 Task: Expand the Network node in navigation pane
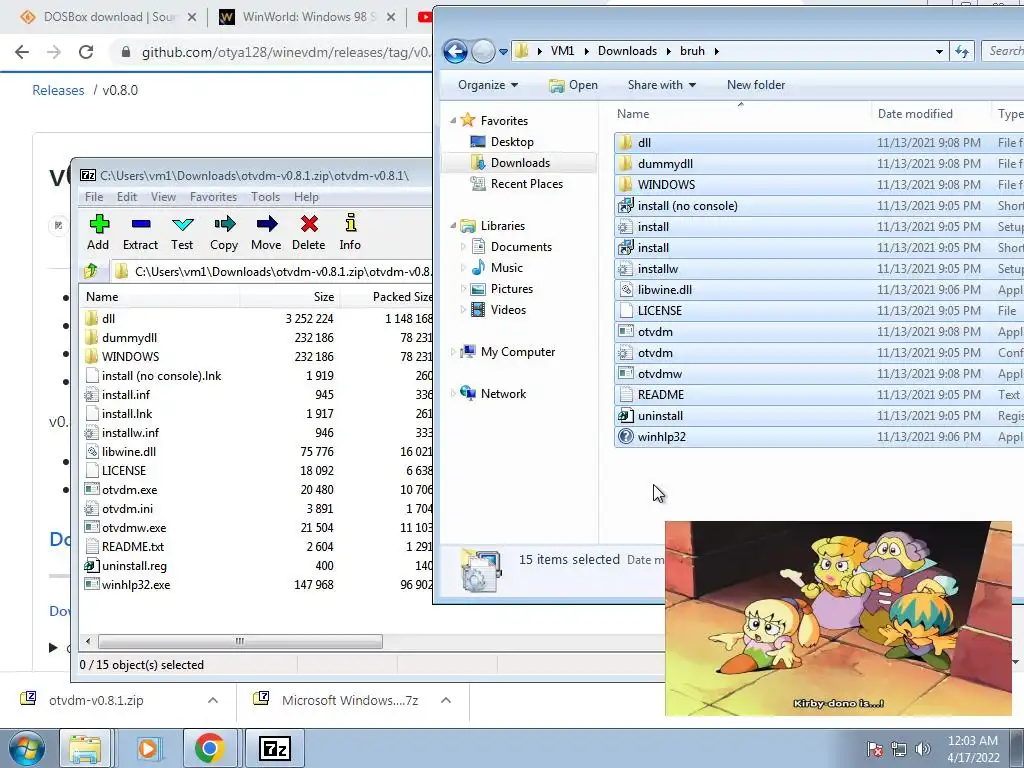(x=453, y=394)
